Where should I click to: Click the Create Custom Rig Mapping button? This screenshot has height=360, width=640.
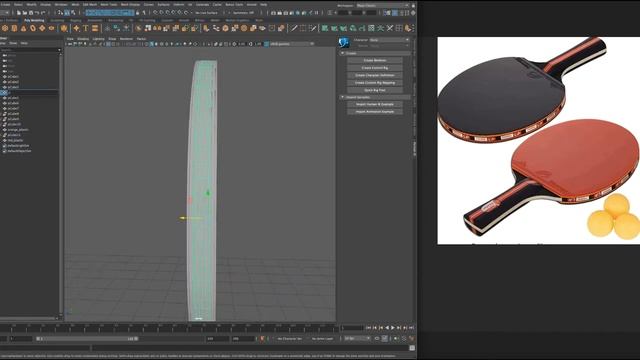[375, 82]
